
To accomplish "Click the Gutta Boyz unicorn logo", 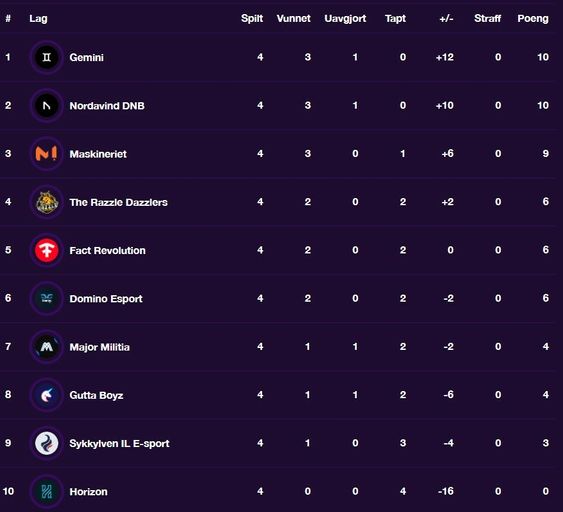I will pyautogui.click(x=47, y=395).
